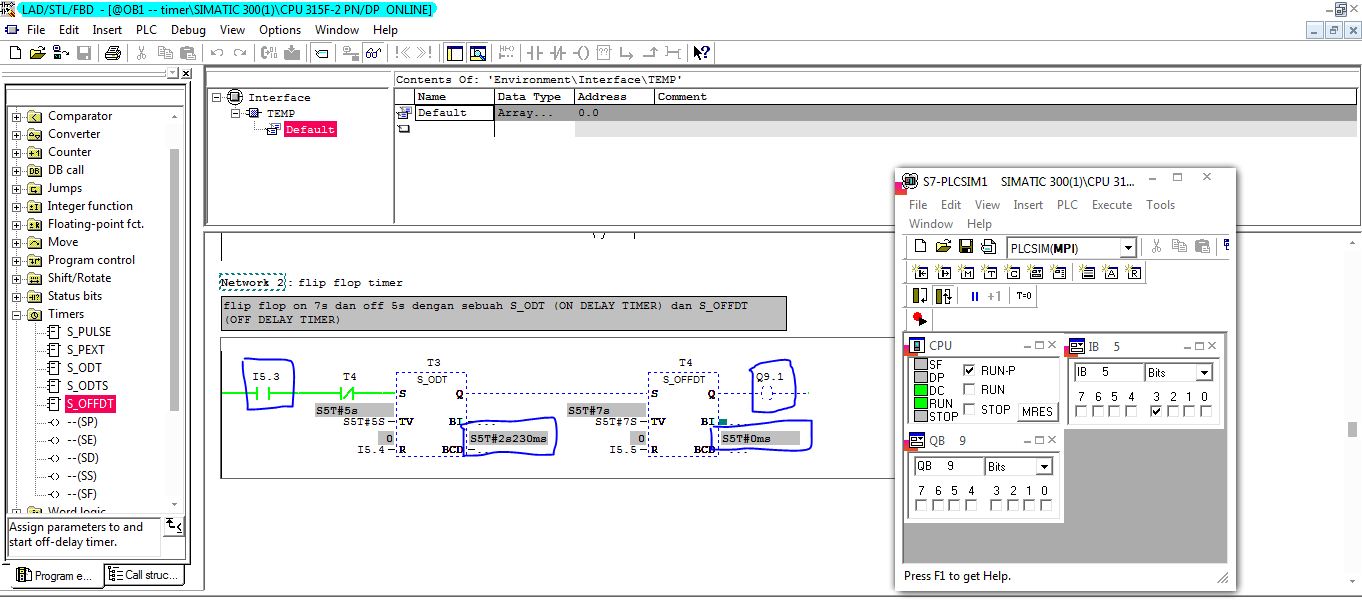The height and width of the screenshot is (600, 1362).
Task: Select the S_PEXT timer element
Action: (x=85, y=350)
